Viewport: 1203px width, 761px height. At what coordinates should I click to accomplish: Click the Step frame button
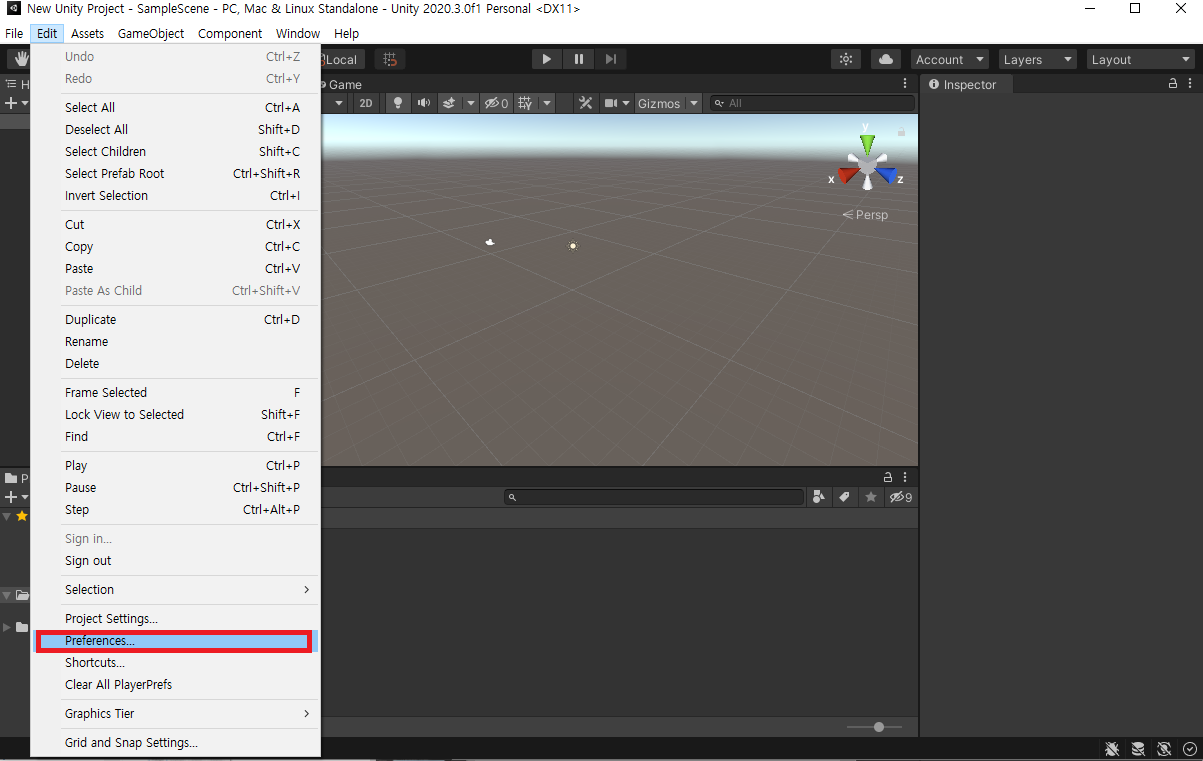[612, 60]
